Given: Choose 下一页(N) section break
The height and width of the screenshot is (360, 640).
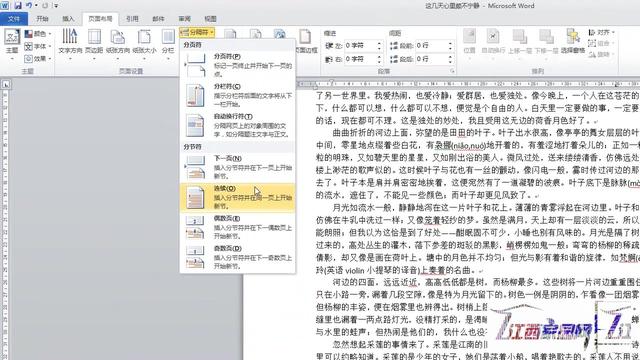Looking at the screenshot, I should point(238,167).
